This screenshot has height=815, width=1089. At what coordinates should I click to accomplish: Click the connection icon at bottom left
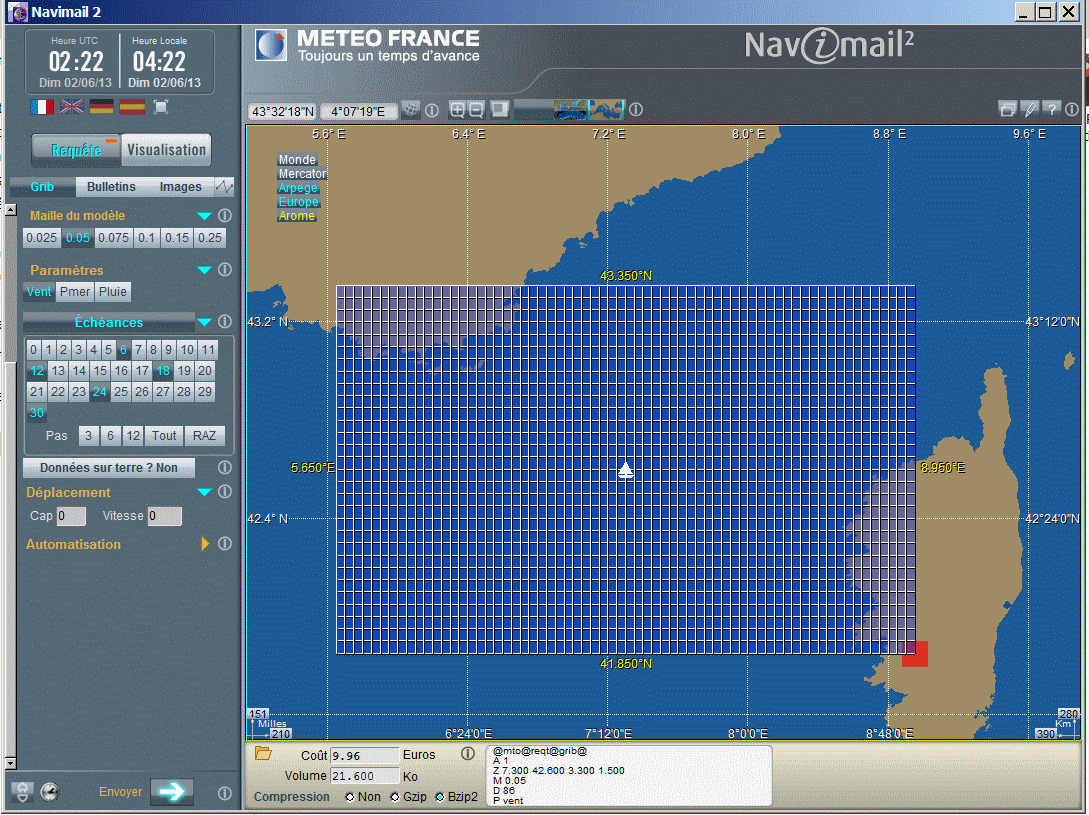pos(22,792)
